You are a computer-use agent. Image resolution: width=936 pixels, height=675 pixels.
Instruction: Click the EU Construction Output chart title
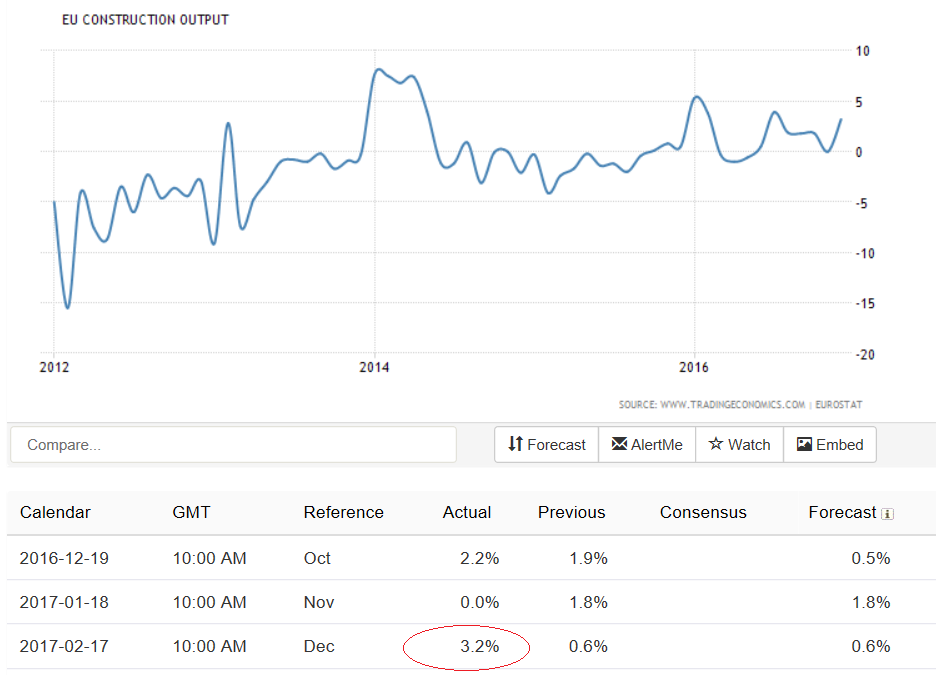pos(145,20)
